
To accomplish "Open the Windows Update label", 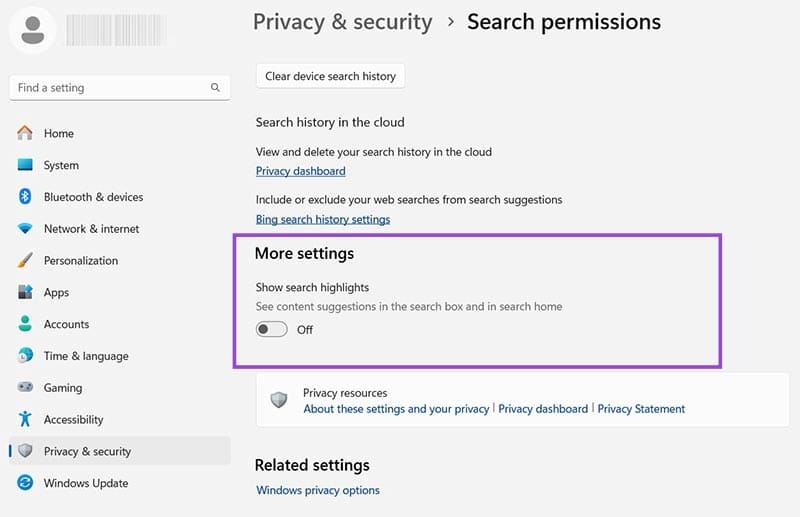I will click(86, 483).
